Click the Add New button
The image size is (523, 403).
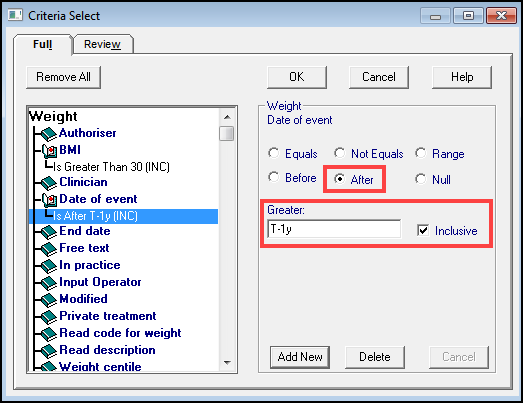(300, 357)
